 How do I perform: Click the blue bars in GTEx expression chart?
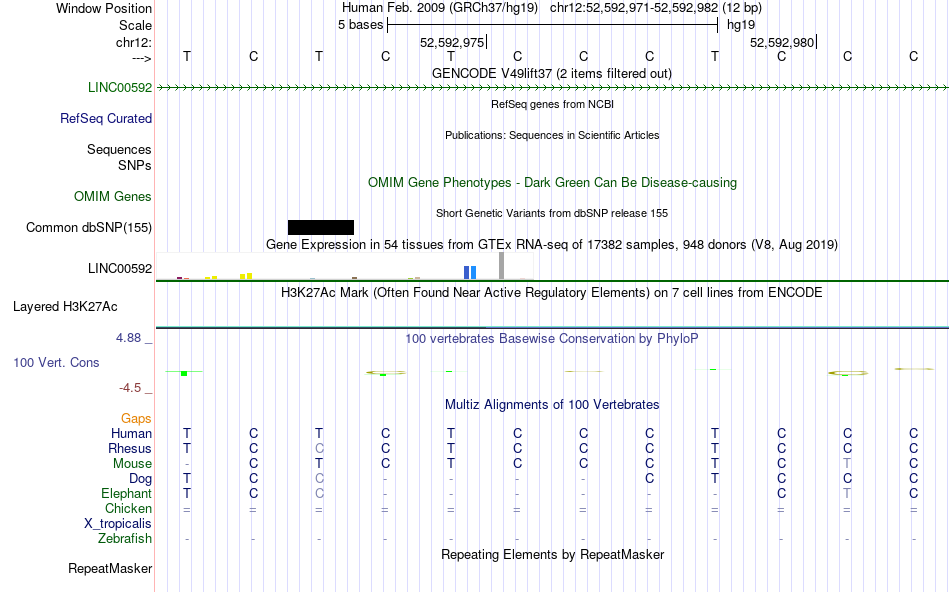click(470, 273)
